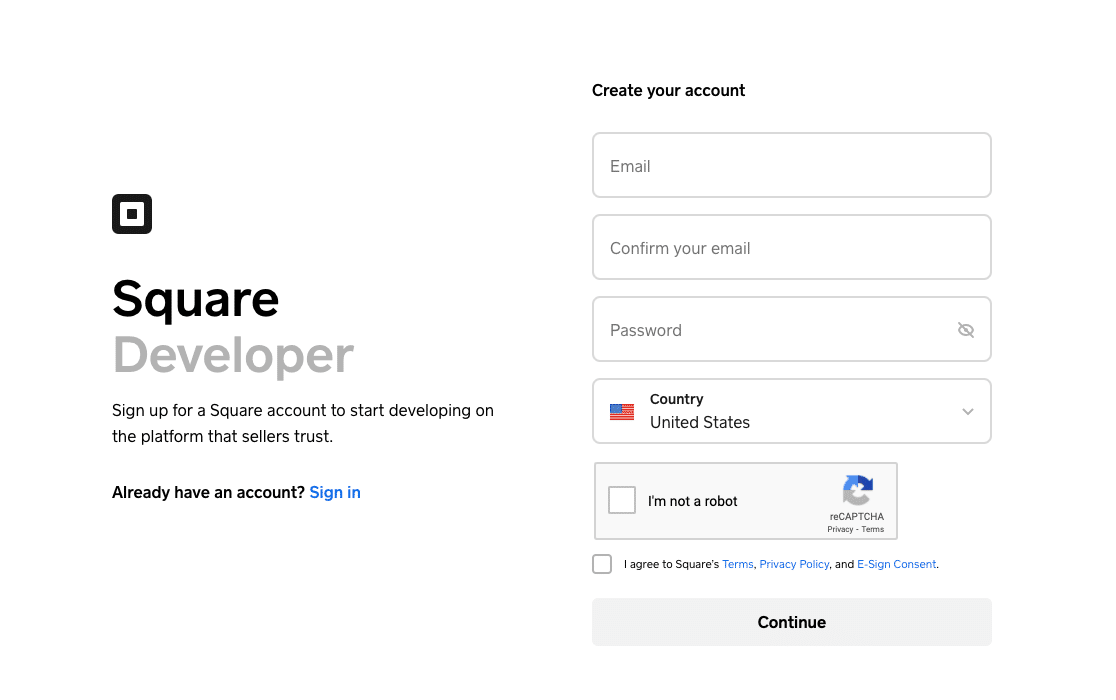Viewport: 1116px width, 700px height.
Task: Toggle password visibility eye icon
Action: [966, 330]
